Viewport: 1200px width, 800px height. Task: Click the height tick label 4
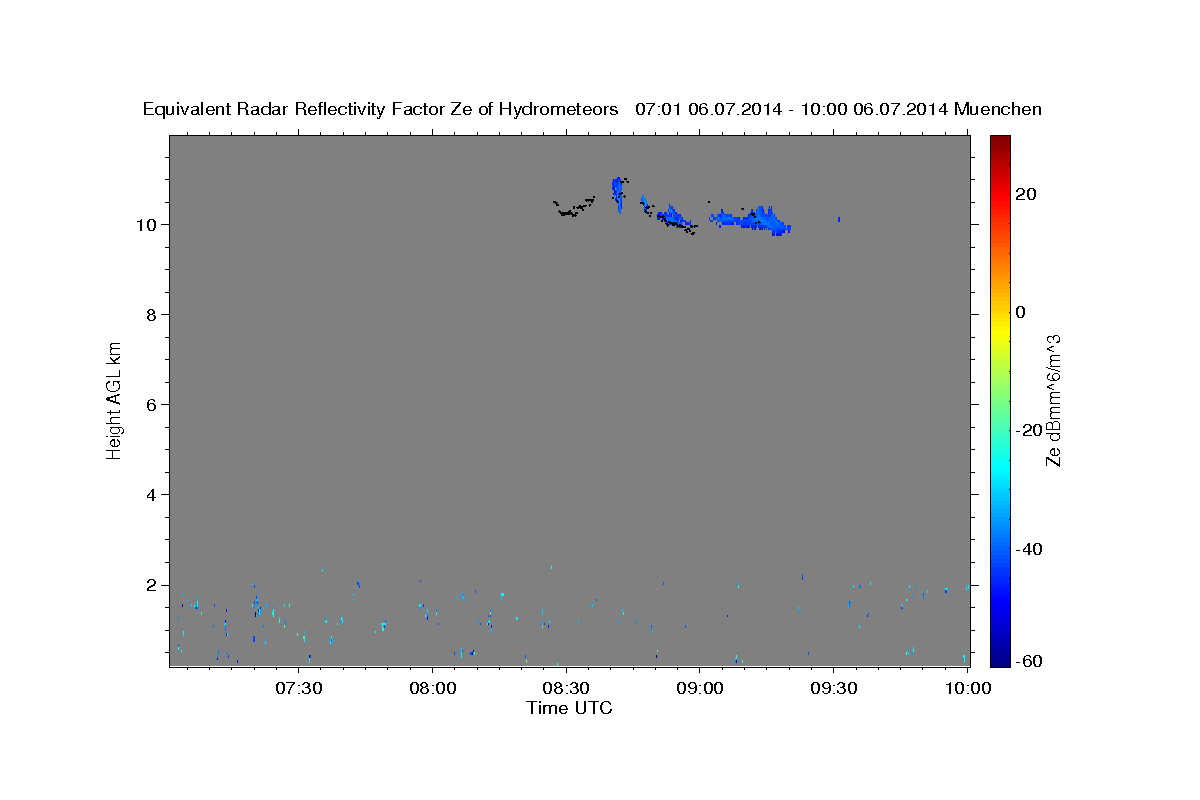(152, 495)
